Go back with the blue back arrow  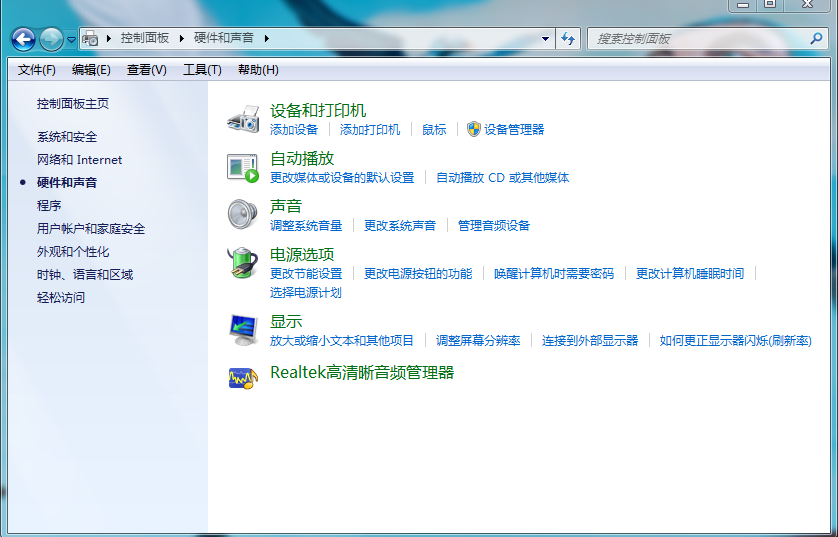24,39
